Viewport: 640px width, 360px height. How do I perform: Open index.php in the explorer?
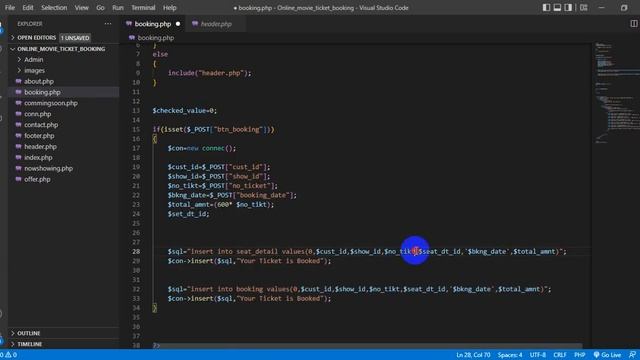pyautogui.click(x=38, y=158)
